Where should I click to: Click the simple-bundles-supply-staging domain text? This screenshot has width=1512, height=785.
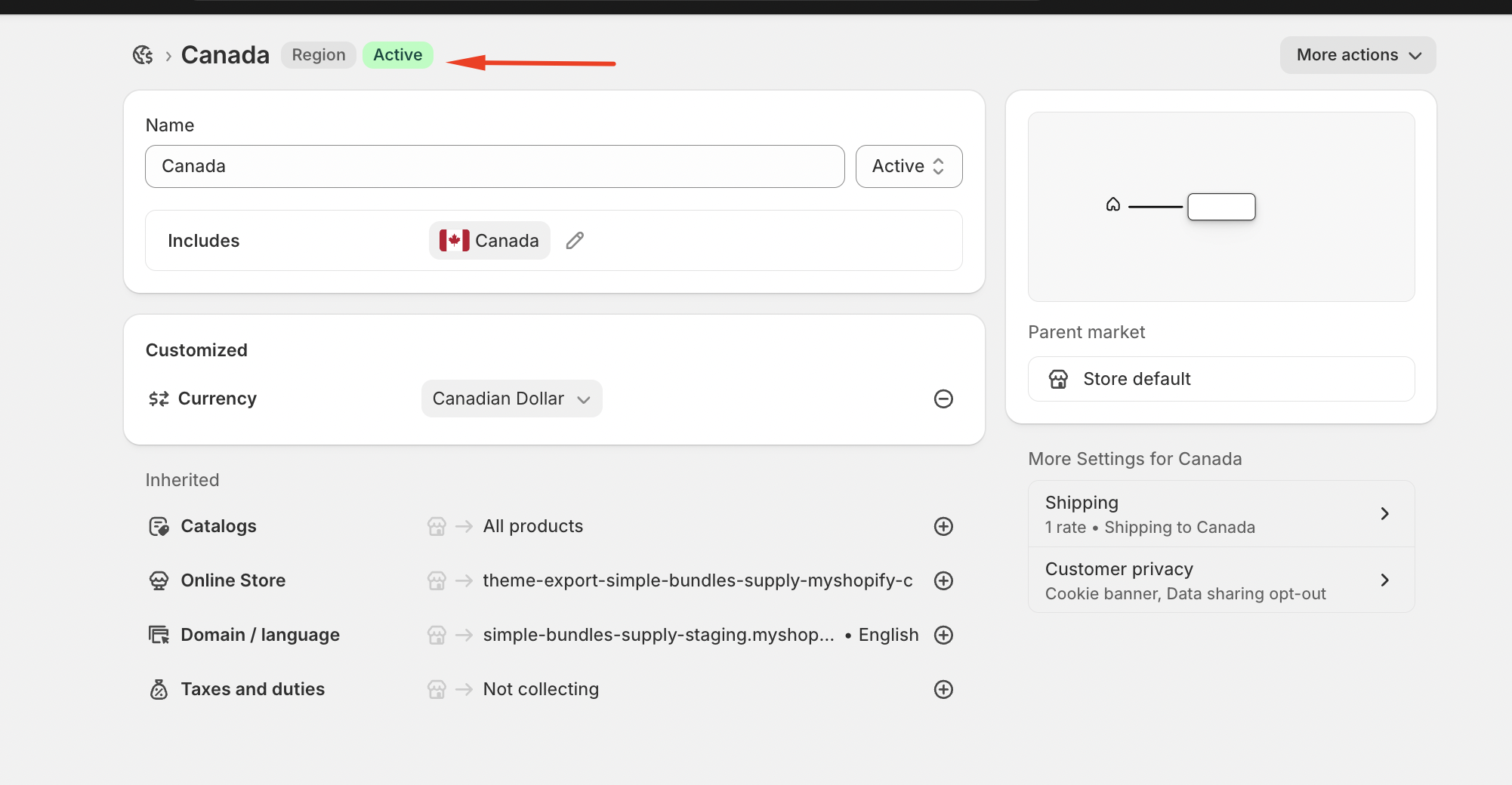(x=659, y=635)
